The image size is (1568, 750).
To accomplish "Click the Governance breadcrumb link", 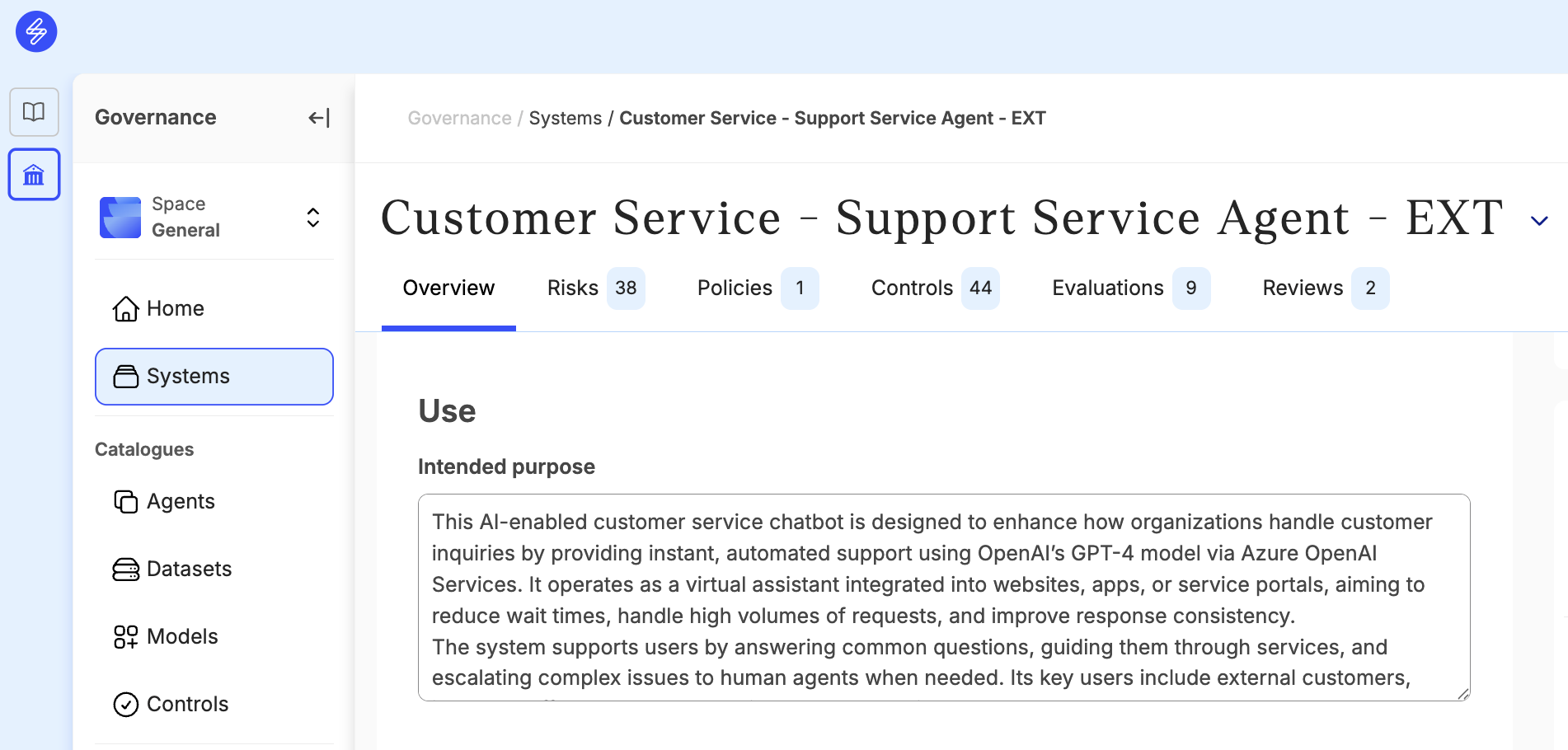I will pos(459,118).
